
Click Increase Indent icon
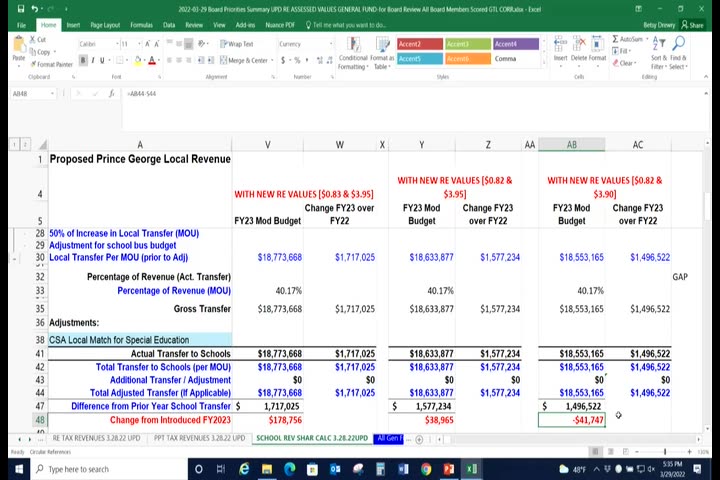click(x=211, y=60)
